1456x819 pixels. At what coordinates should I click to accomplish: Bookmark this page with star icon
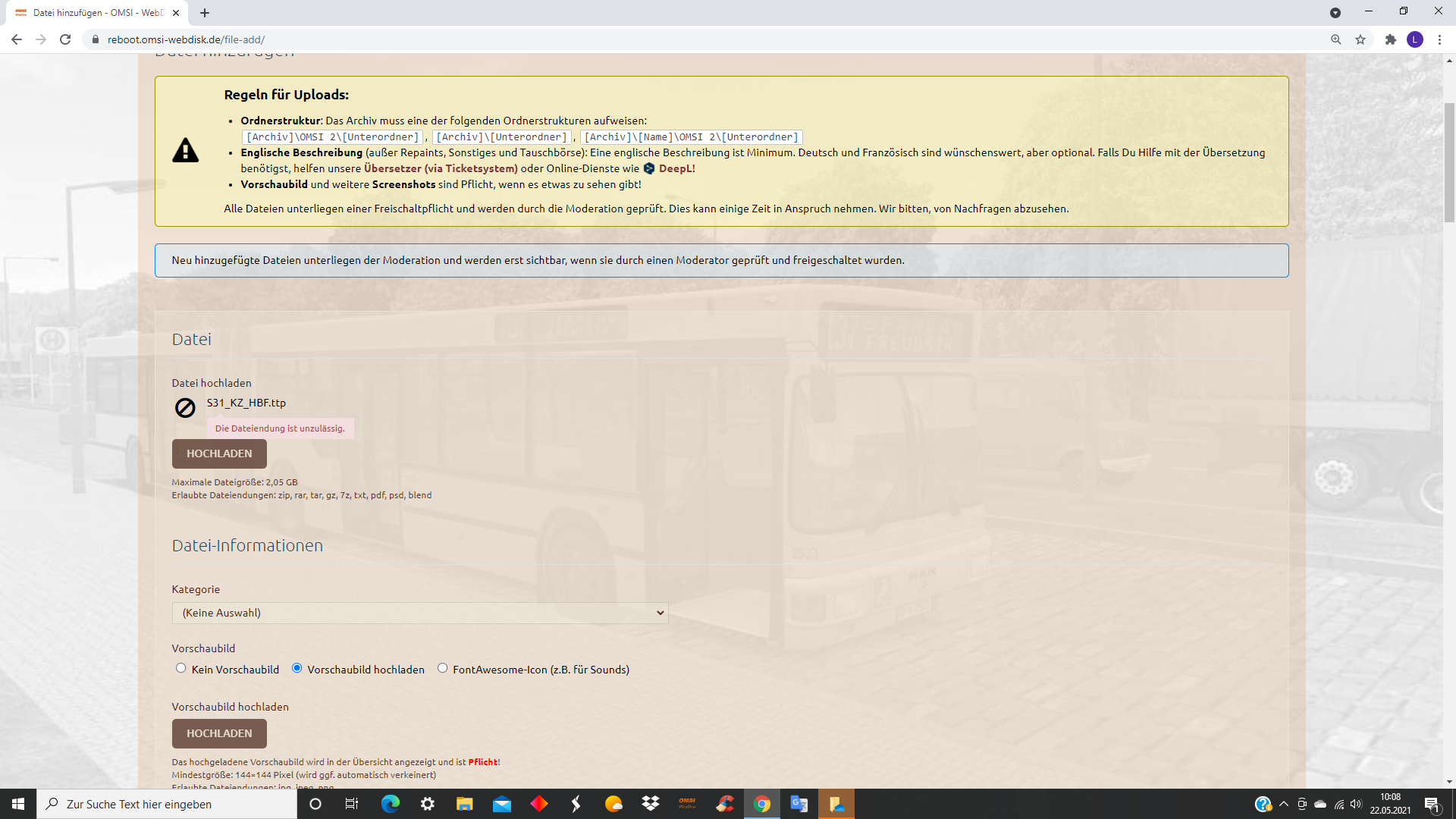(x=1360, y=39)
